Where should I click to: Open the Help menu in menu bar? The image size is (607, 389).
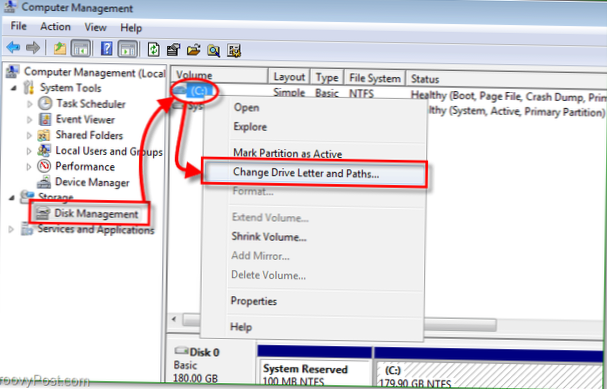coord(131,28)
